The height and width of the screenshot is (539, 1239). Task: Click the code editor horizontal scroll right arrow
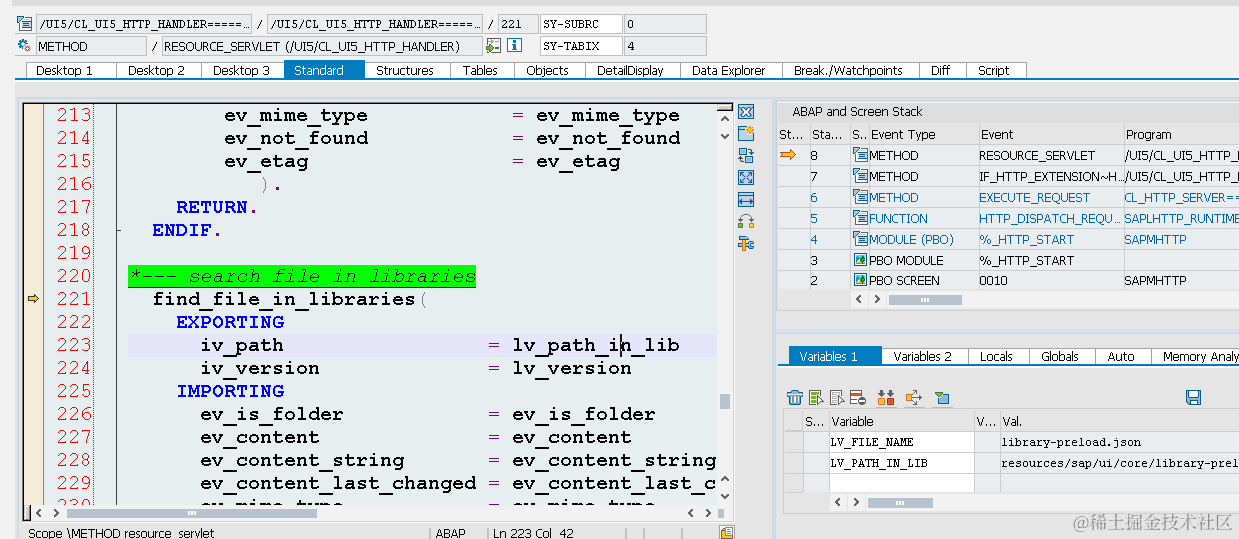click(x=709, y=512)
